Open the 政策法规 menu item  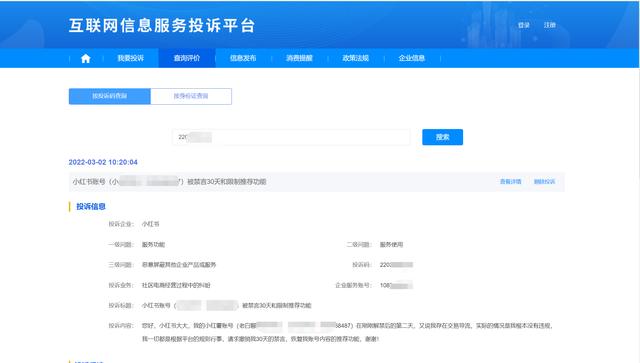tap(356, 58)
